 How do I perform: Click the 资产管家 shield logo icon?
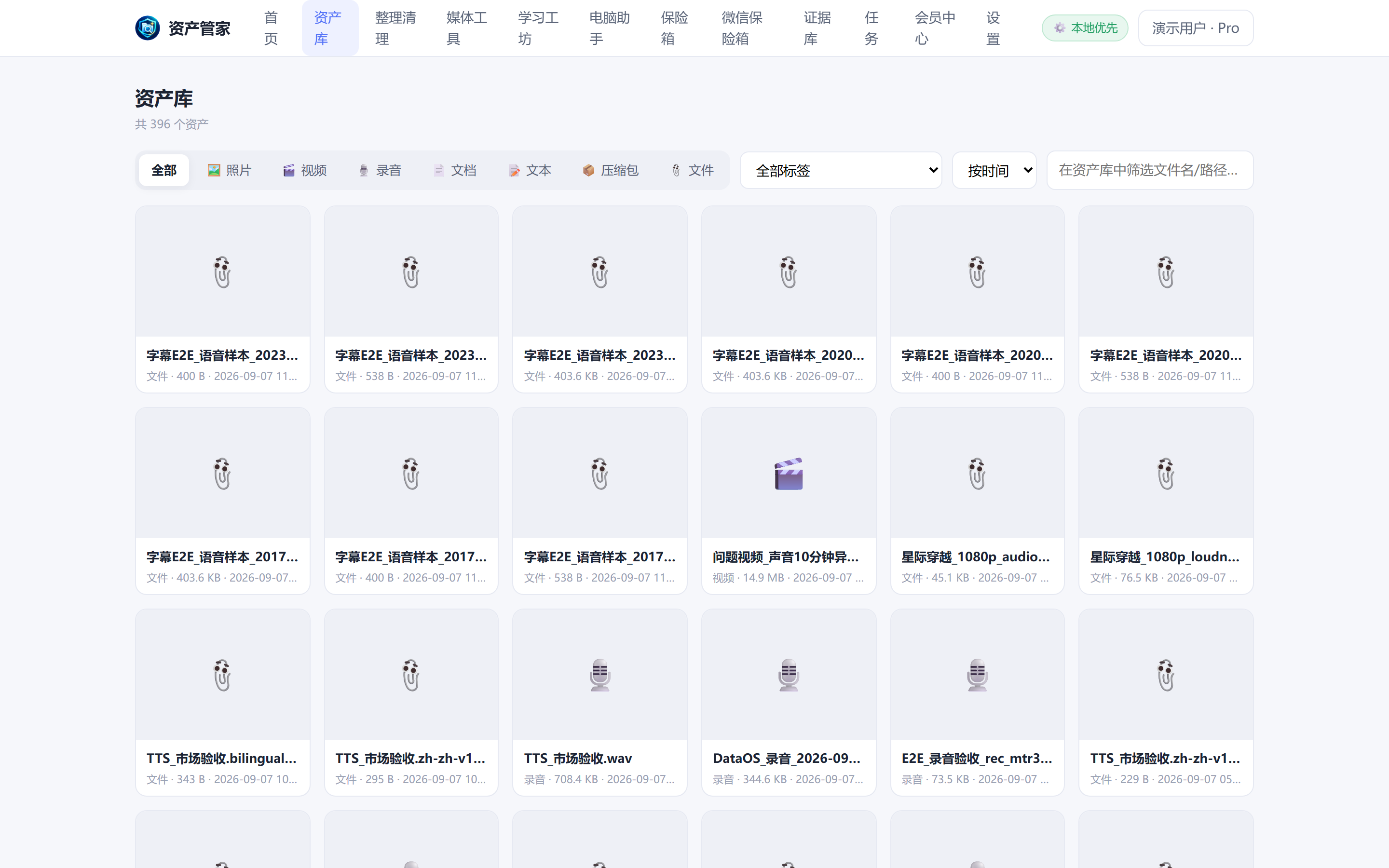point(148,27)
